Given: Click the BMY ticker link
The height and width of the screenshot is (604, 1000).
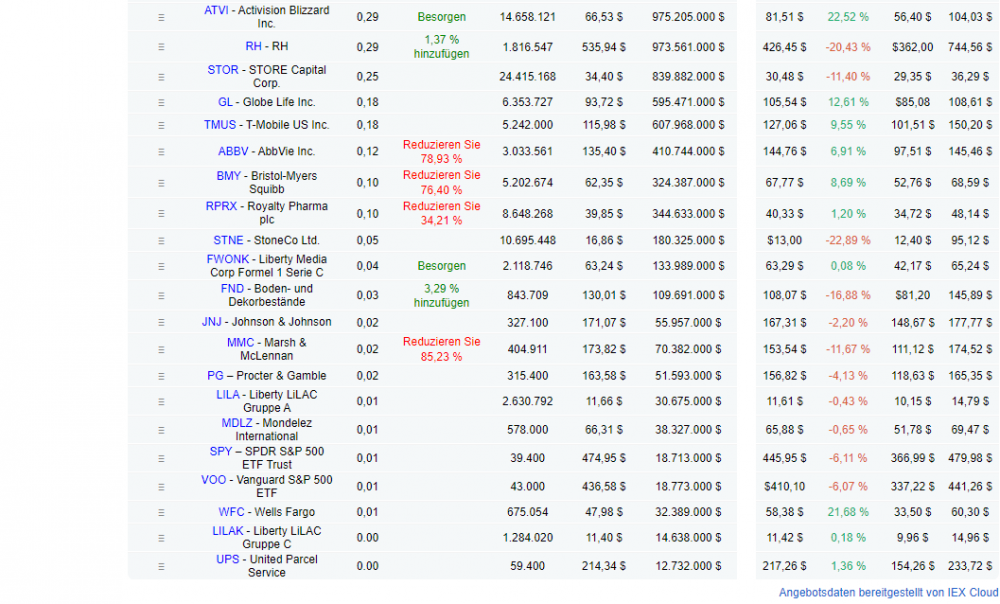Looking at the screenshot, I should (228, 175).
